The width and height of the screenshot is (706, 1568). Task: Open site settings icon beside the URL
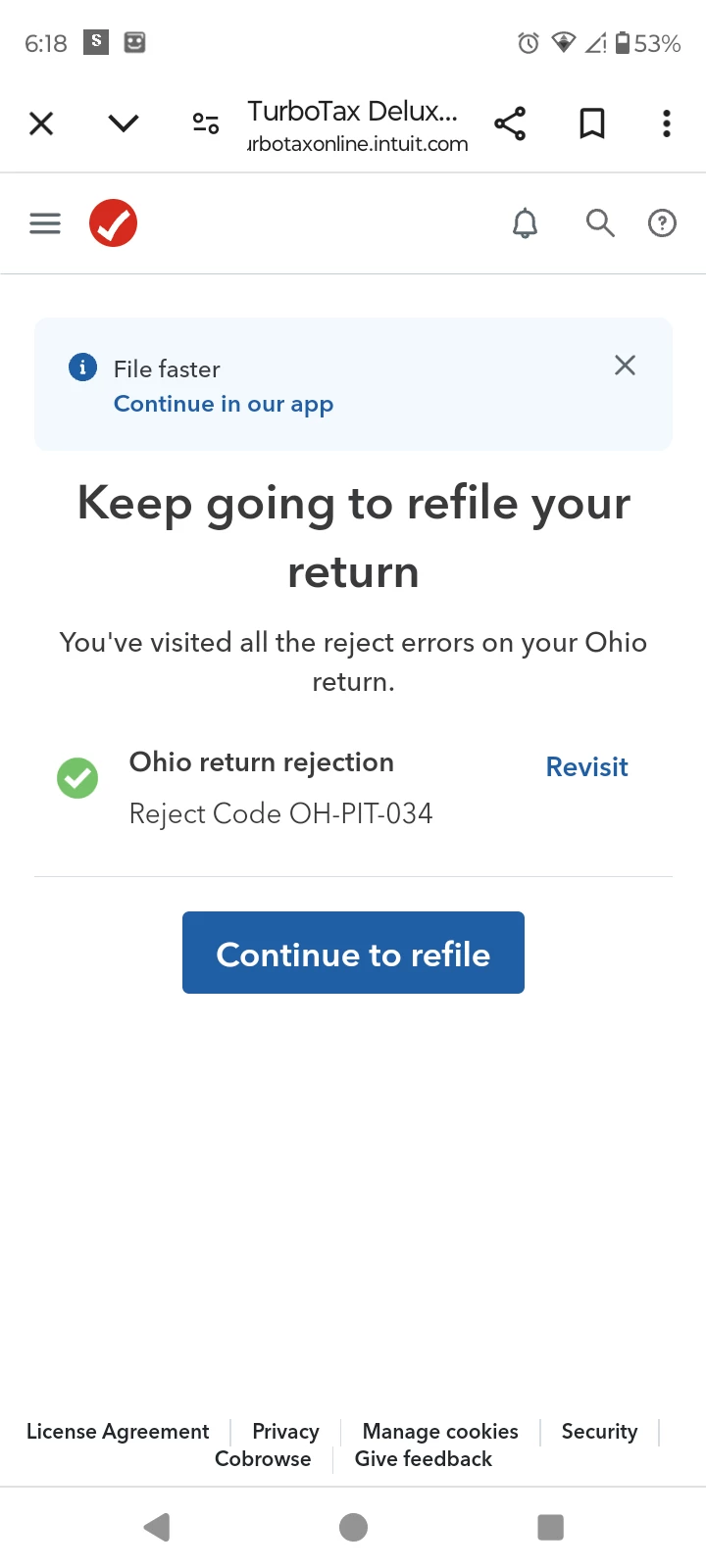pyautogui.click(x=206, y=123)
